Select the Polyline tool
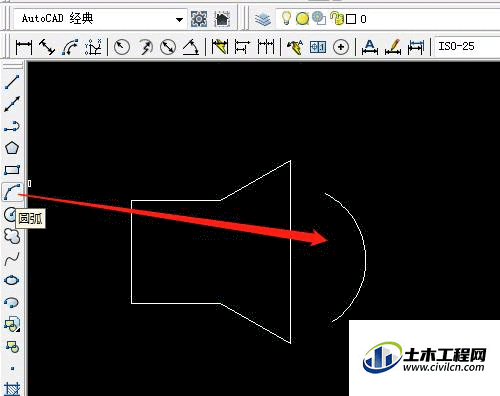The width and height of the screenshot is (500, 396). click(12, 127)
